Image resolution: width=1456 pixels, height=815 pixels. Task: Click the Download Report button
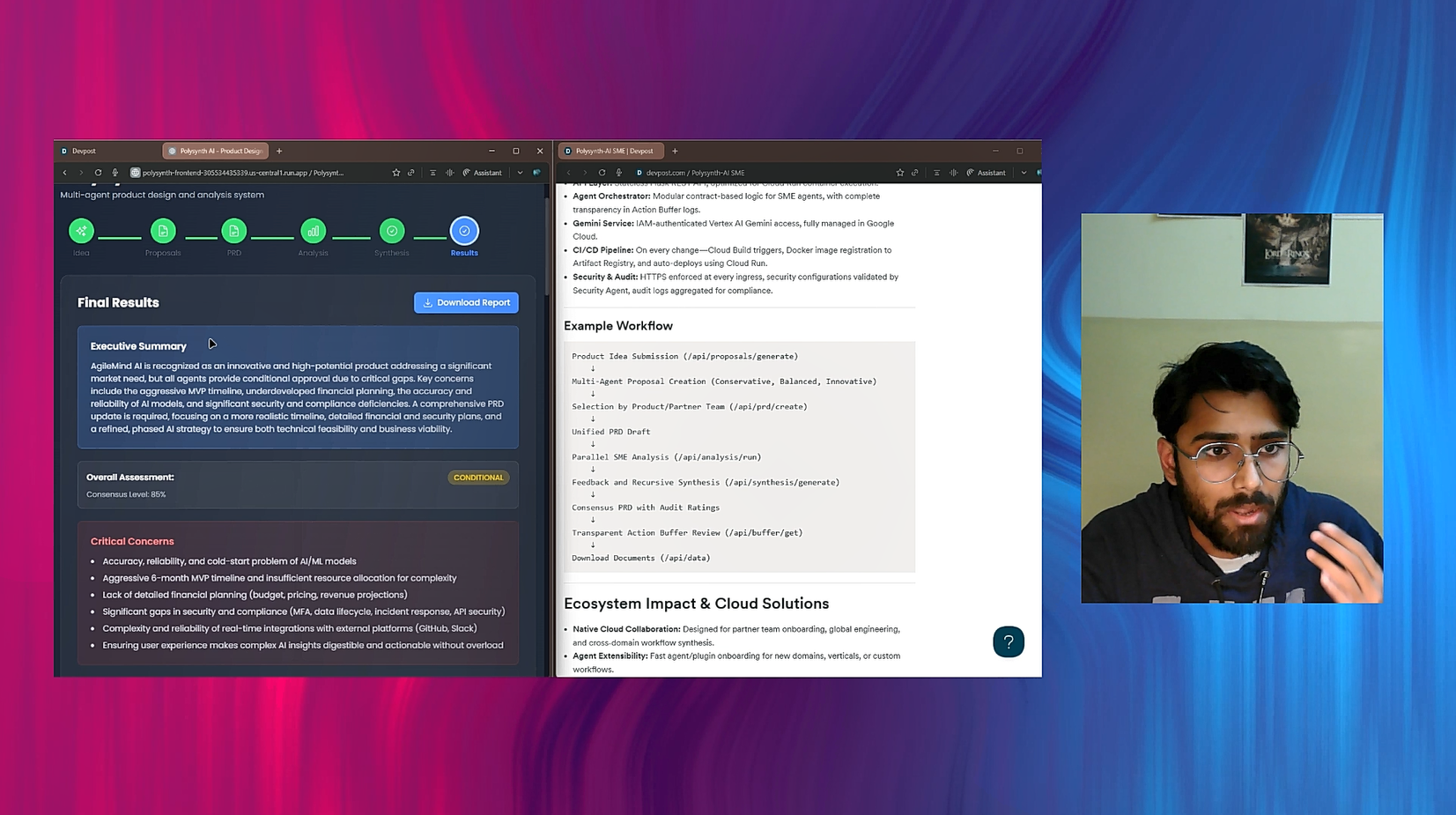[x=466, y=302]
